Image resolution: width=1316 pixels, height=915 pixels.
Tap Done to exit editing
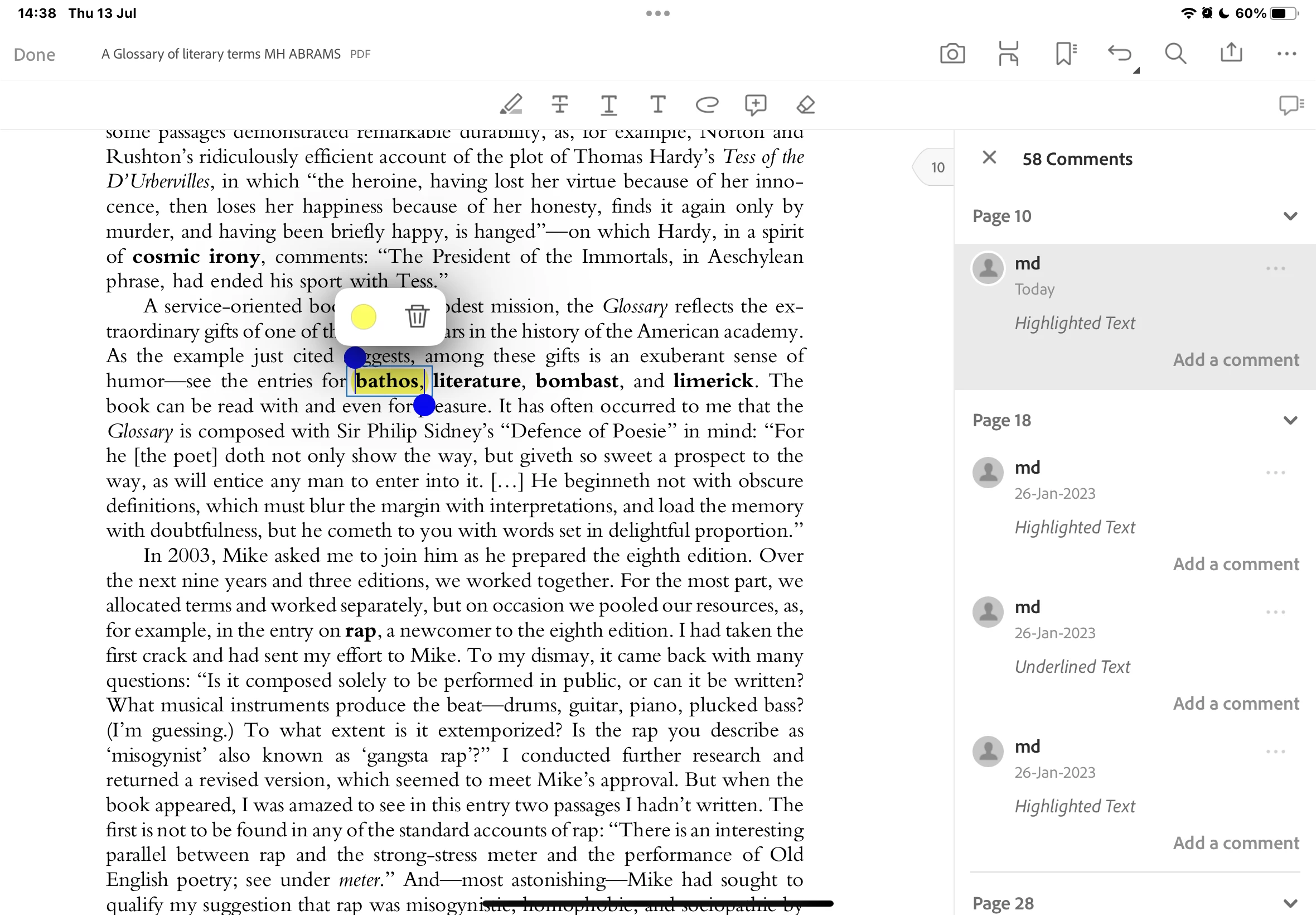(x=35, y=55)
